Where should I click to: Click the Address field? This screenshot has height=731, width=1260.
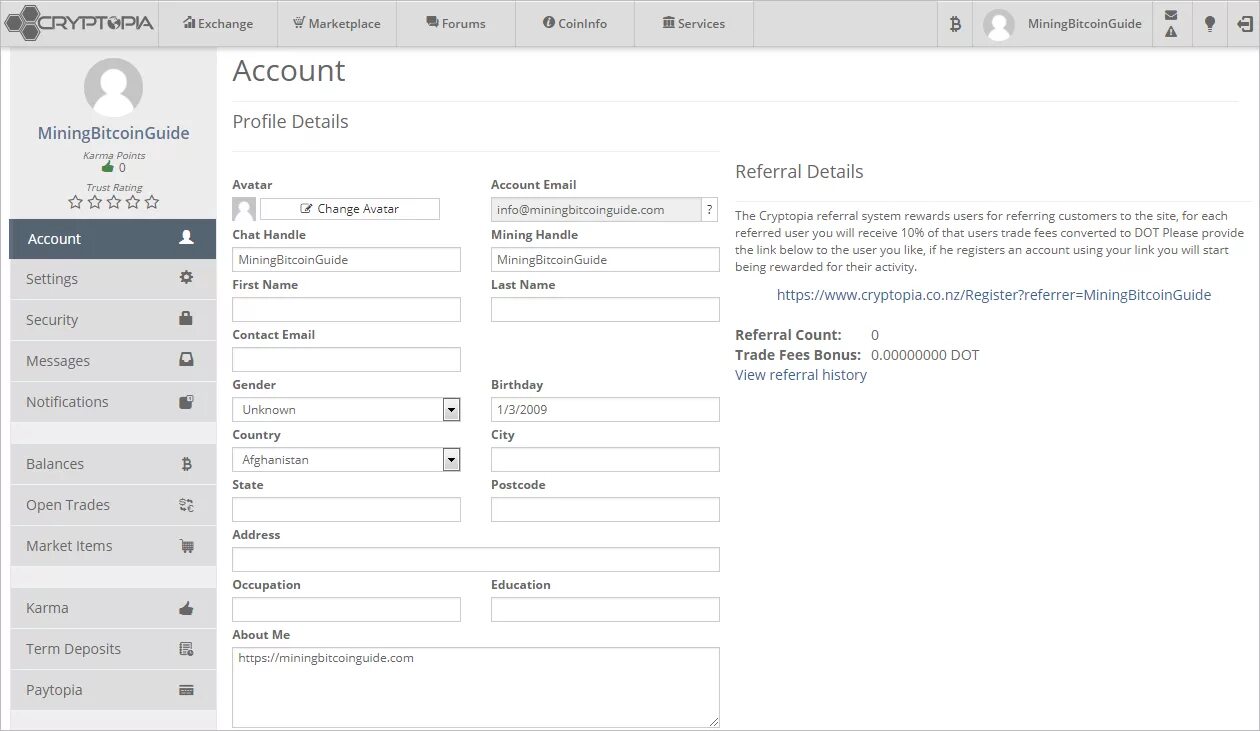tap(476, 560)
